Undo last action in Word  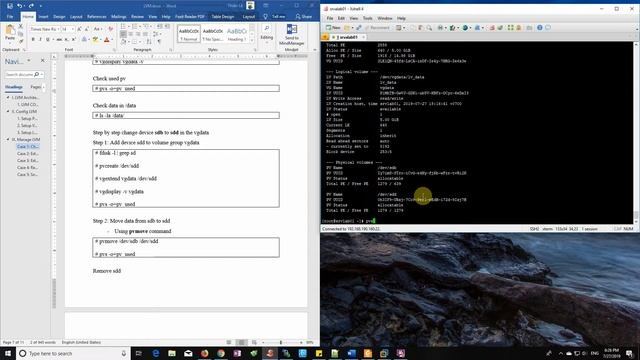(x=19, y=6)
